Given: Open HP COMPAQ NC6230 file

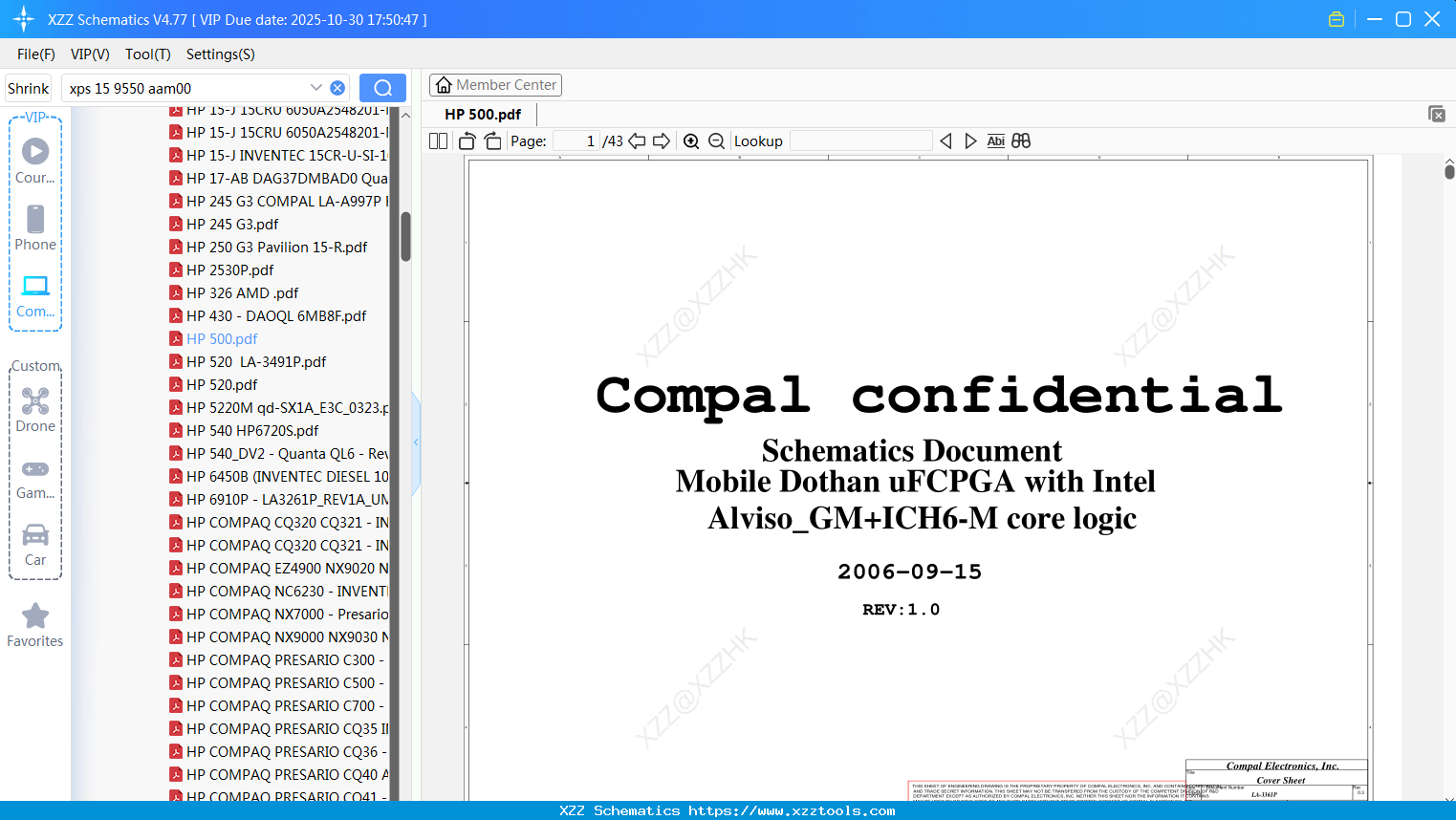Looking at the screenshot, I should tap(278, 591).
